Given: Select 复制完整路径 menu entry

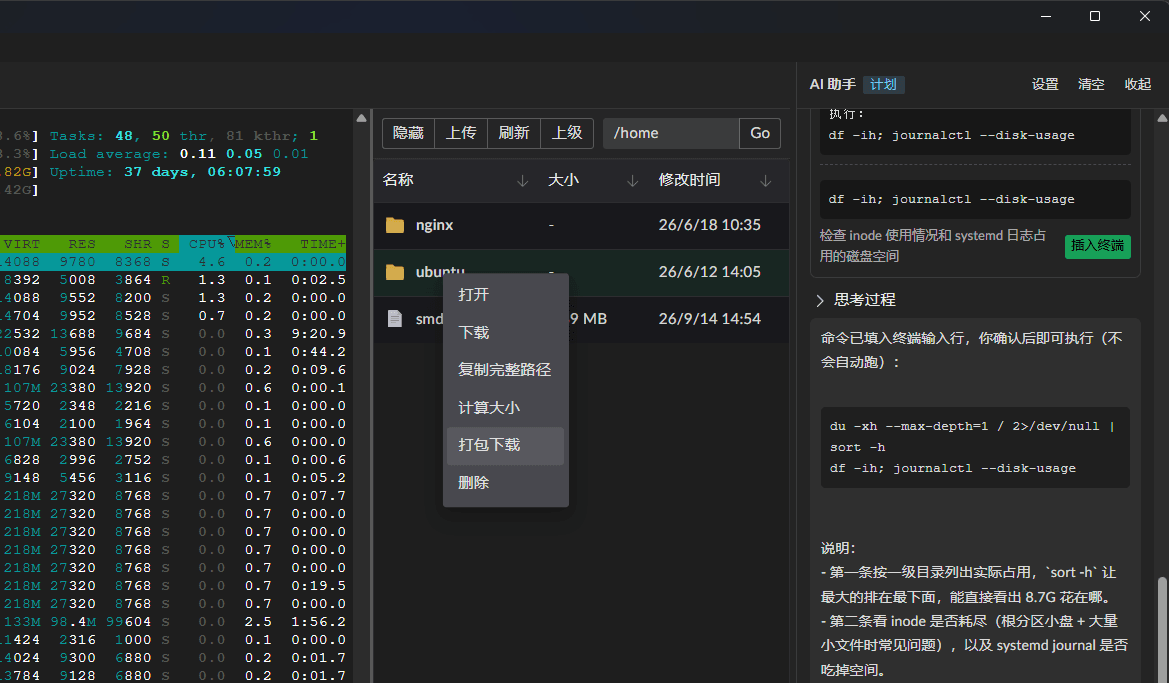Looking at the screenshot, I should pos(505,370).
